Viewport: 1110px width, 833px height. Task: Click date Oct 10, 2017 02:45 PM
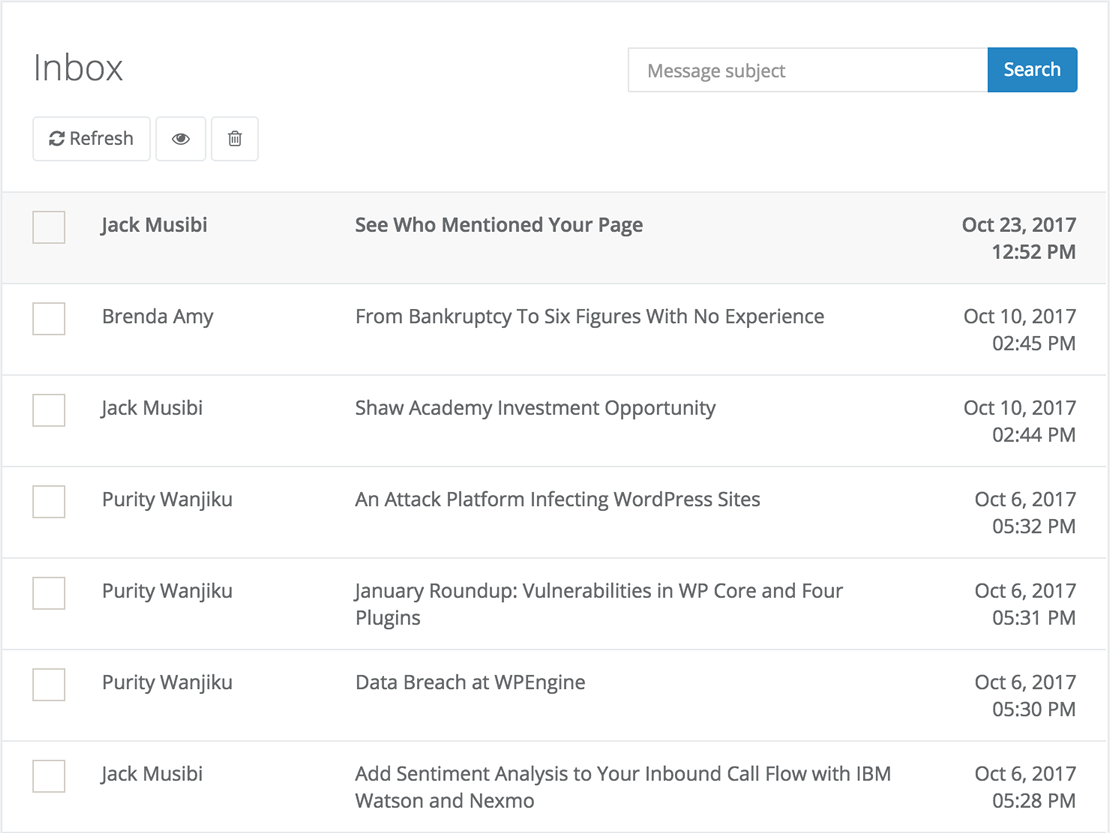tap(1019, 330)
